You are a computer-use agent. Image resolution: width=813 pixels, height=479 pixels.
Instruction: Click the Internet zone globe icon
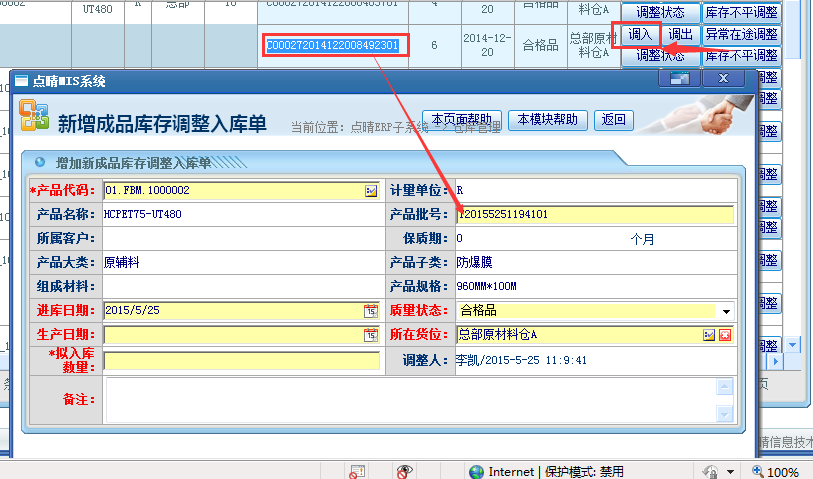click(477, 471)
